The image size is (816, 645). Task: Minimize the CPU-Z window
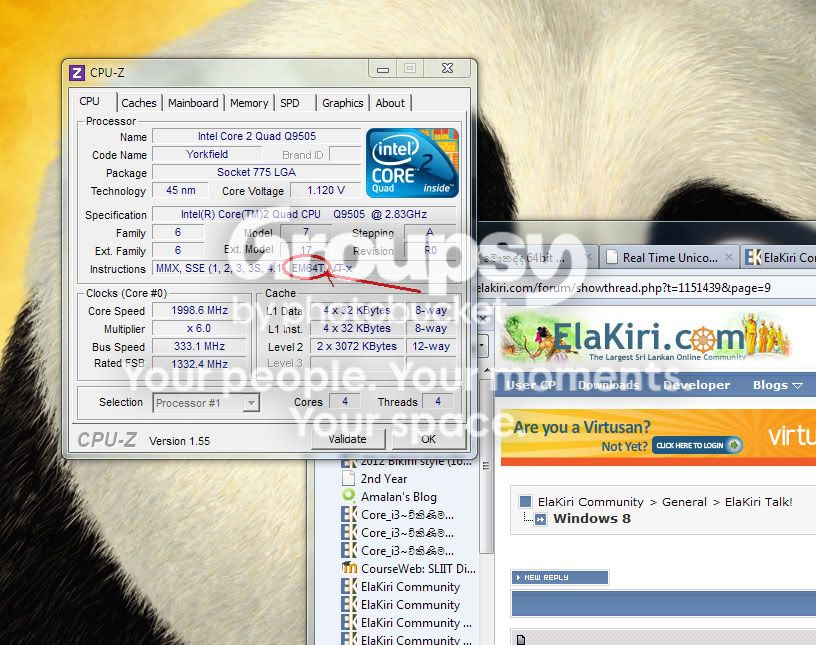383,68
